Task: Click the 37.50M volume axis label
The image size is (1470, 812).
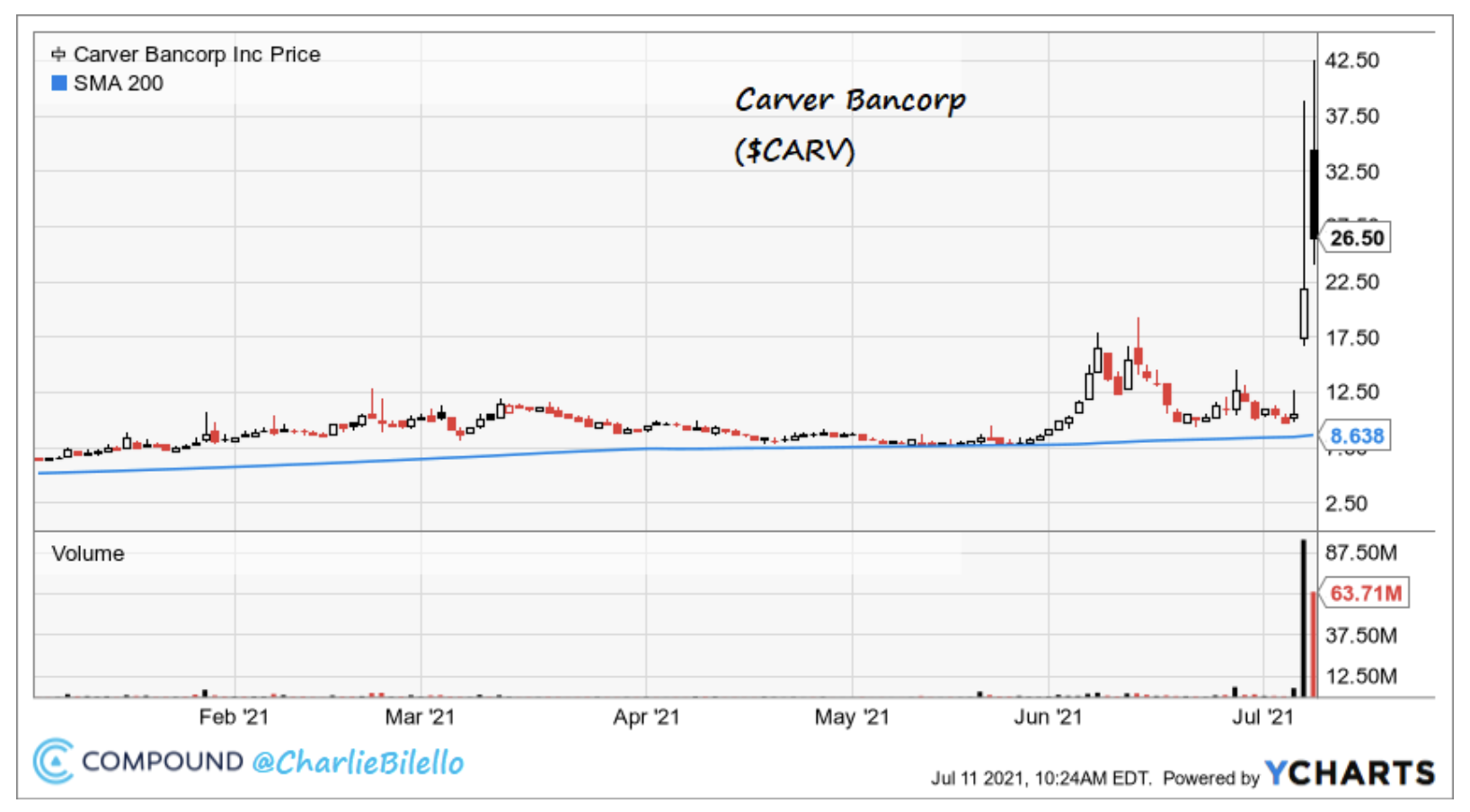Action: pos(1361,636)
